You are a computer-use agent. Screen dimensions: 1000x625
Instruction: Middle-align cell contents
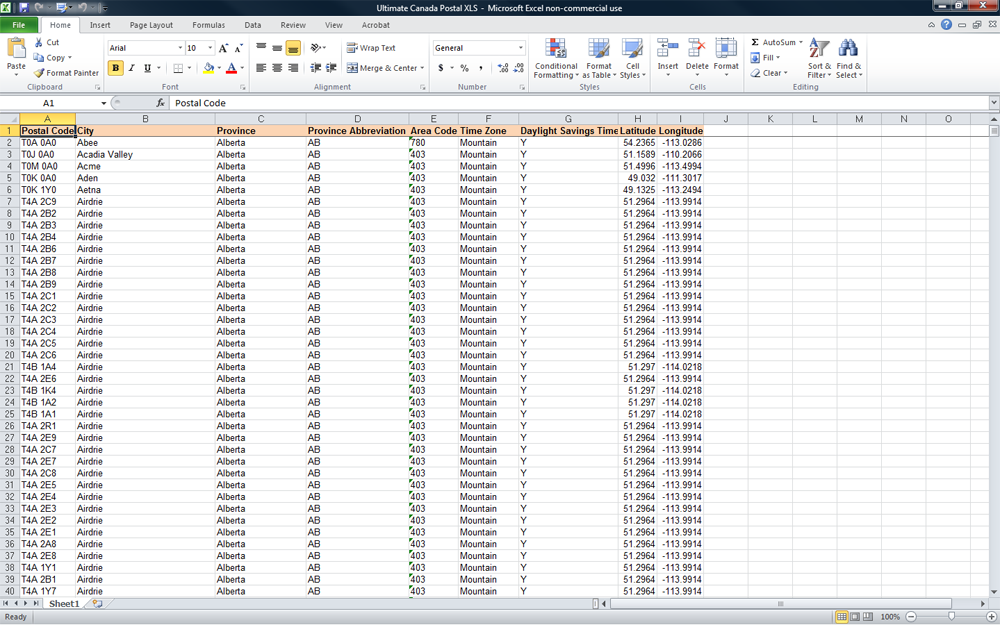277,48
